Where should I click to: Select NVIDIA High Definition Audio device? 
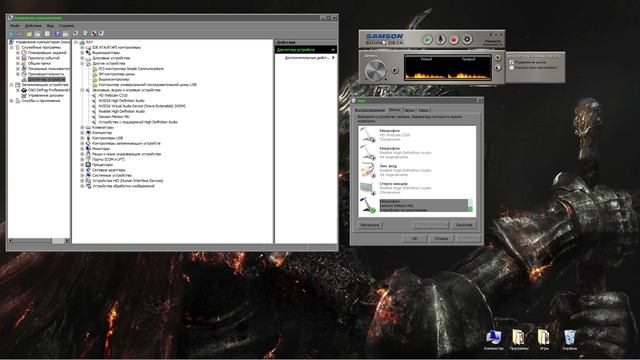[x=122, y=100]
